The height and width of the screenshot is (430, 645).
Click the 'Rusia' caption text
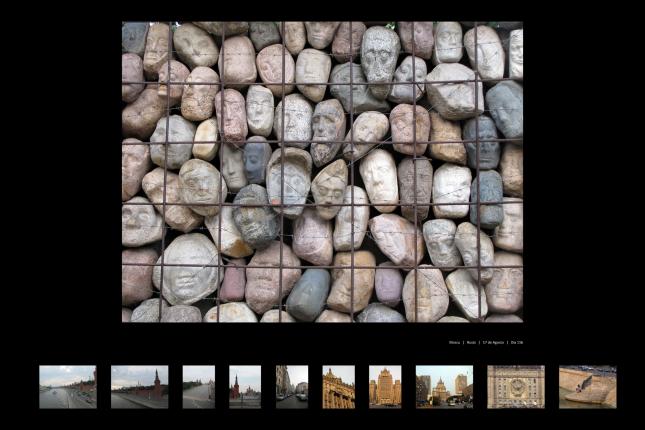tap(471, 342)
